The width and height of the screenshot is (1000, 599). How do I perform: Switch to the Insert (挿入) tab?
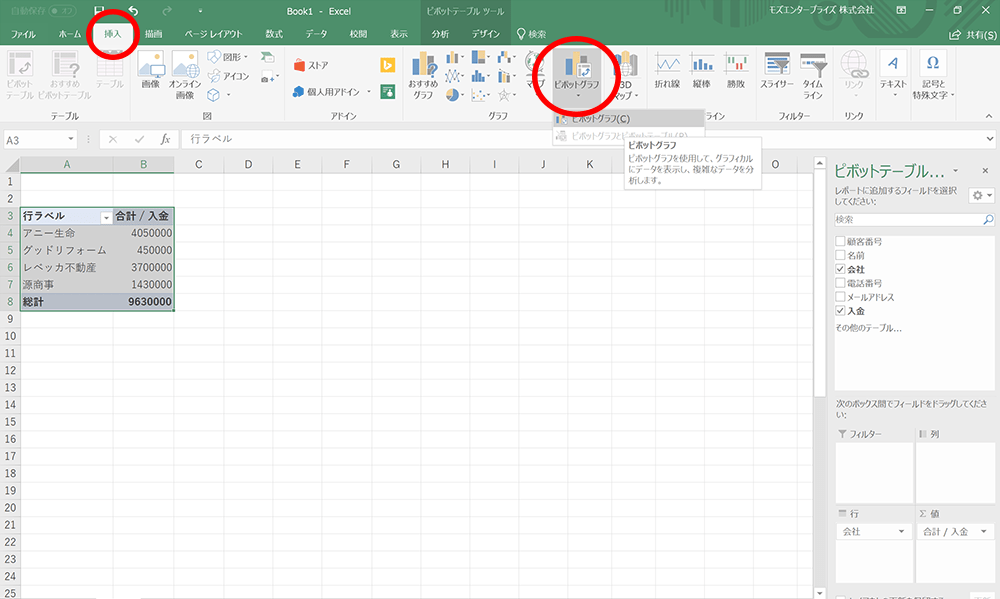[113, 34]
